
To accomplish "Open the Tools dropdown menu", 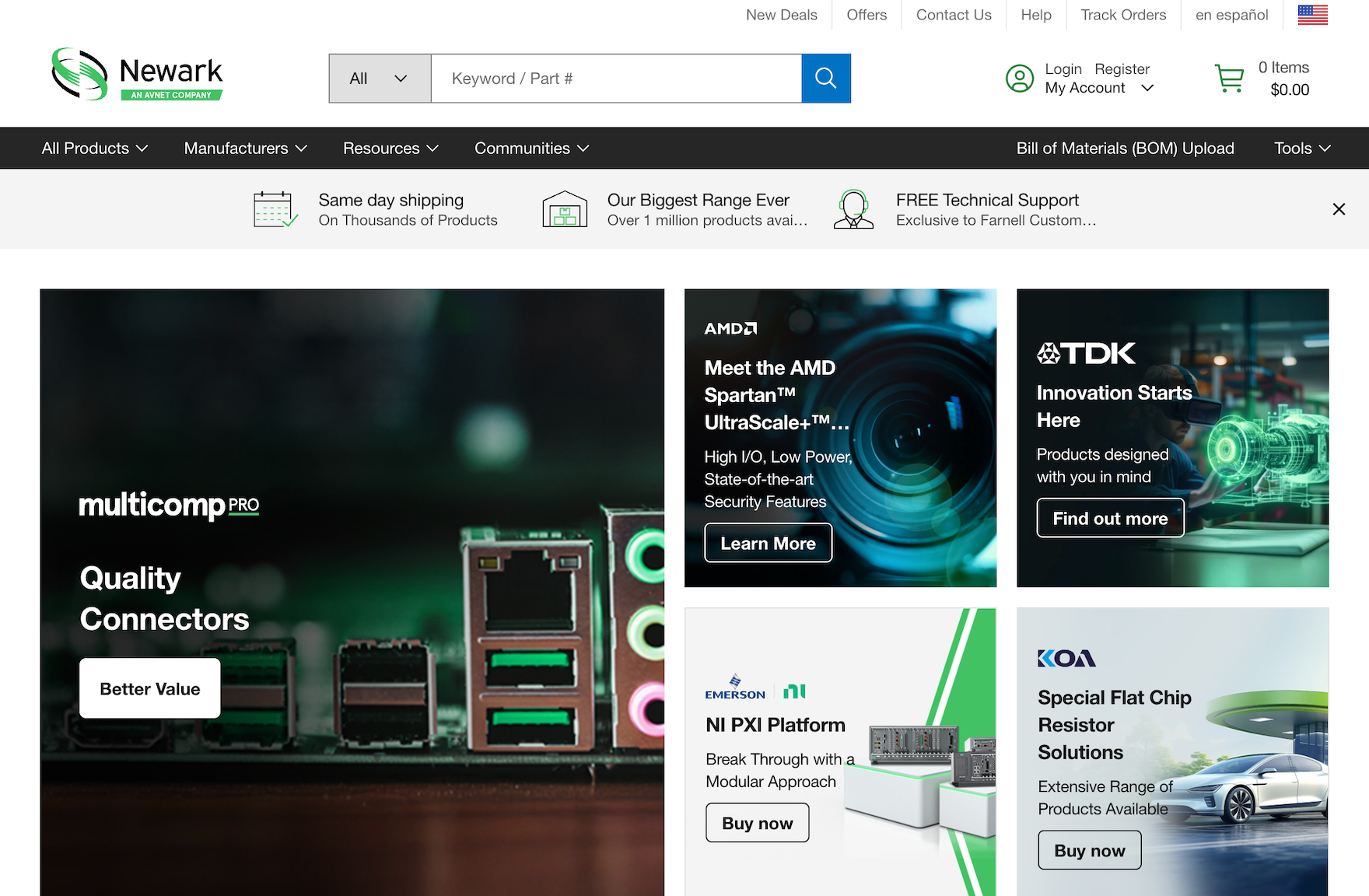I will [1302, 149].
